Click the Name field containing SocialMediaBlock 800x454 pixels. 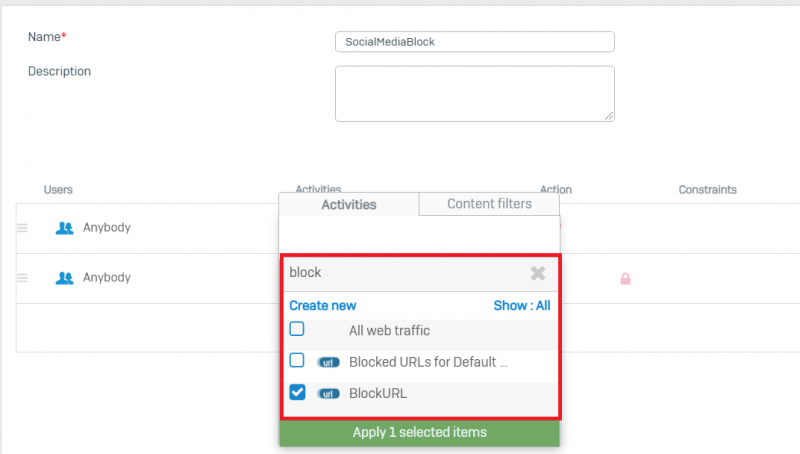[x=474, y=42]
